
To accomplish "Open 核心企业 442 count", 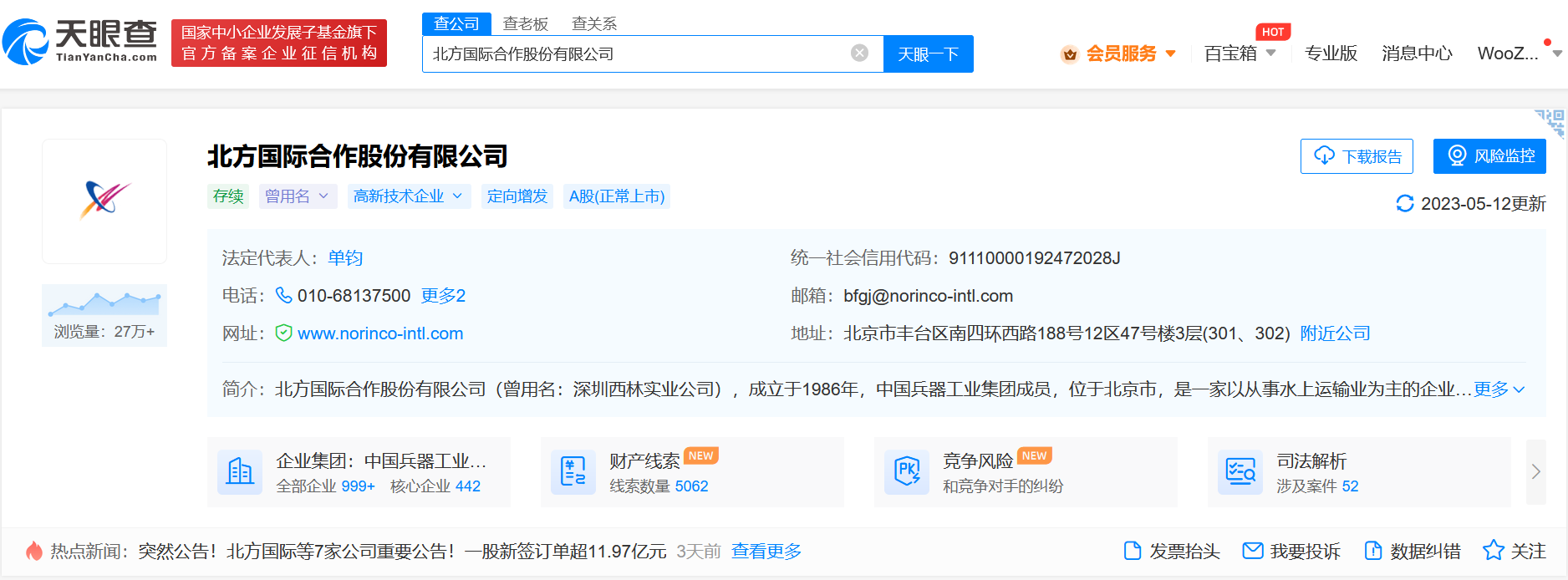I will point(435,486).
